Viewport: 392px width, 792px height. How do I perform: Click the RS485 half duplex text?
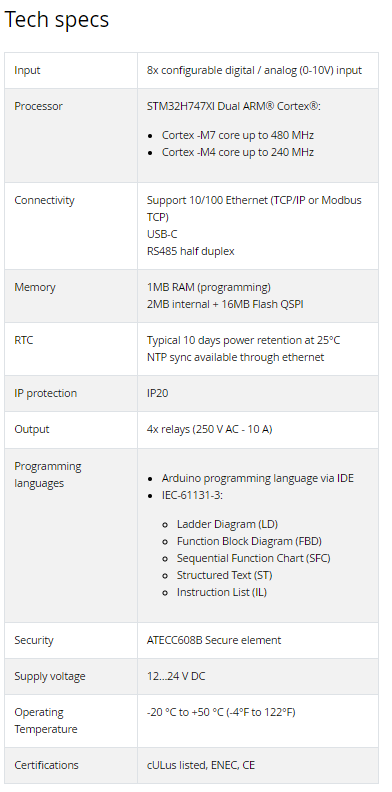click(190, 251)
